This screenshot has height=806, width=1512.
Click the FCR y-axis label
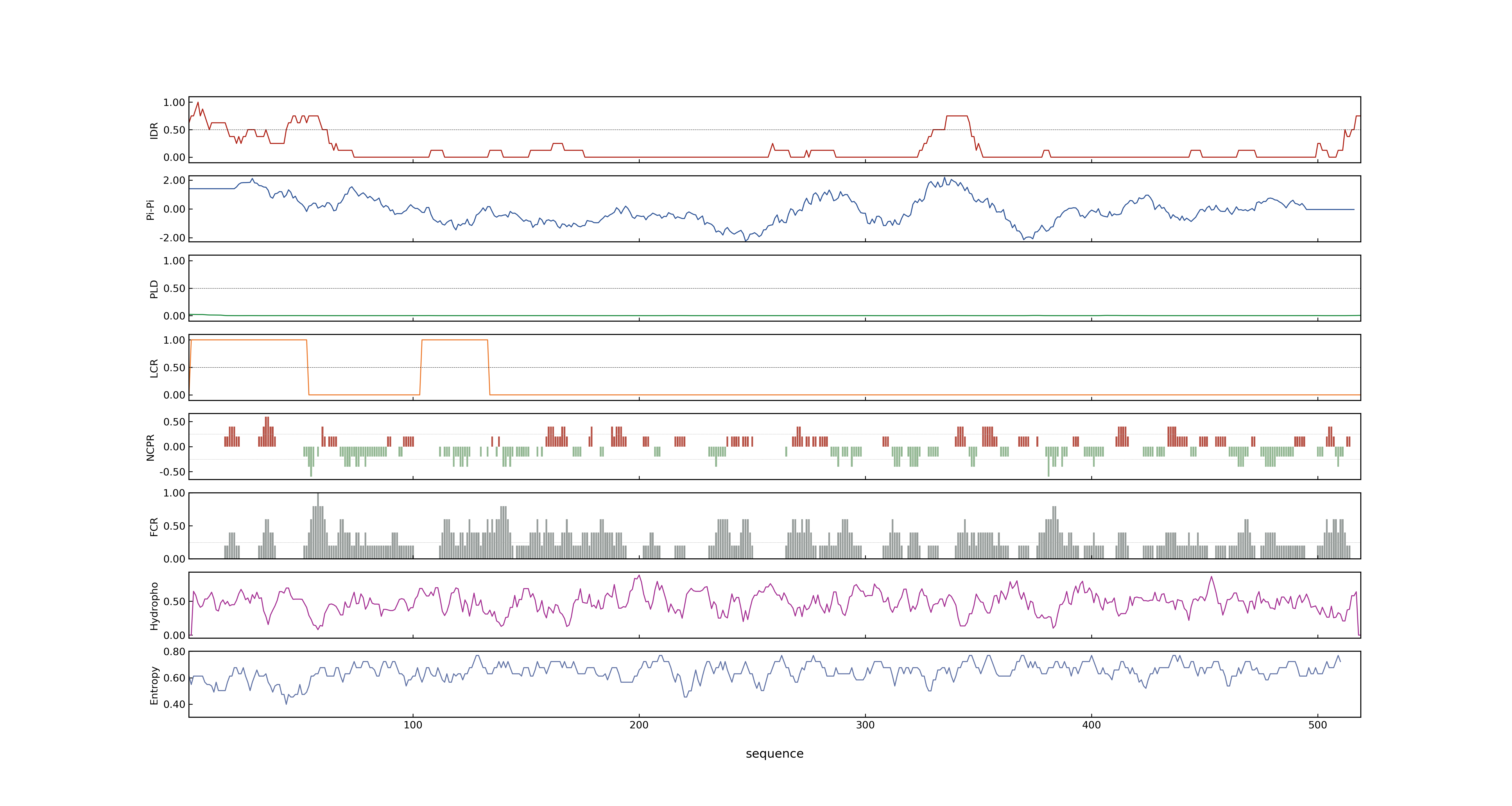154,526
